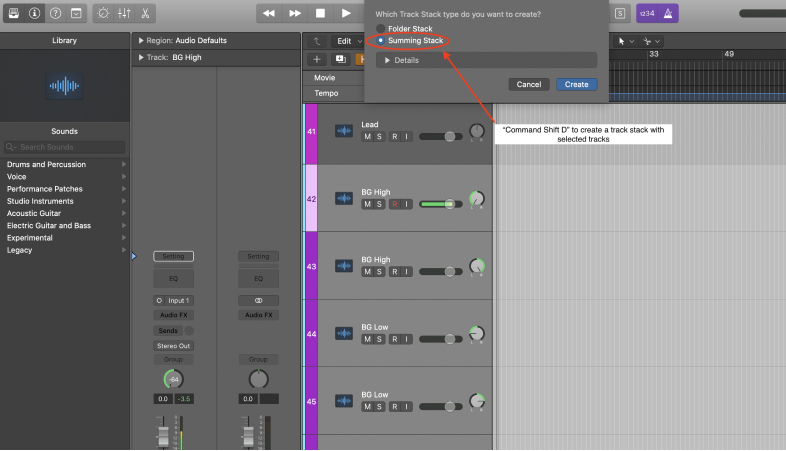The height and width of the screenshot is (451, 786).
Task: Click the Library audio waveform icon
Action: 64,86
